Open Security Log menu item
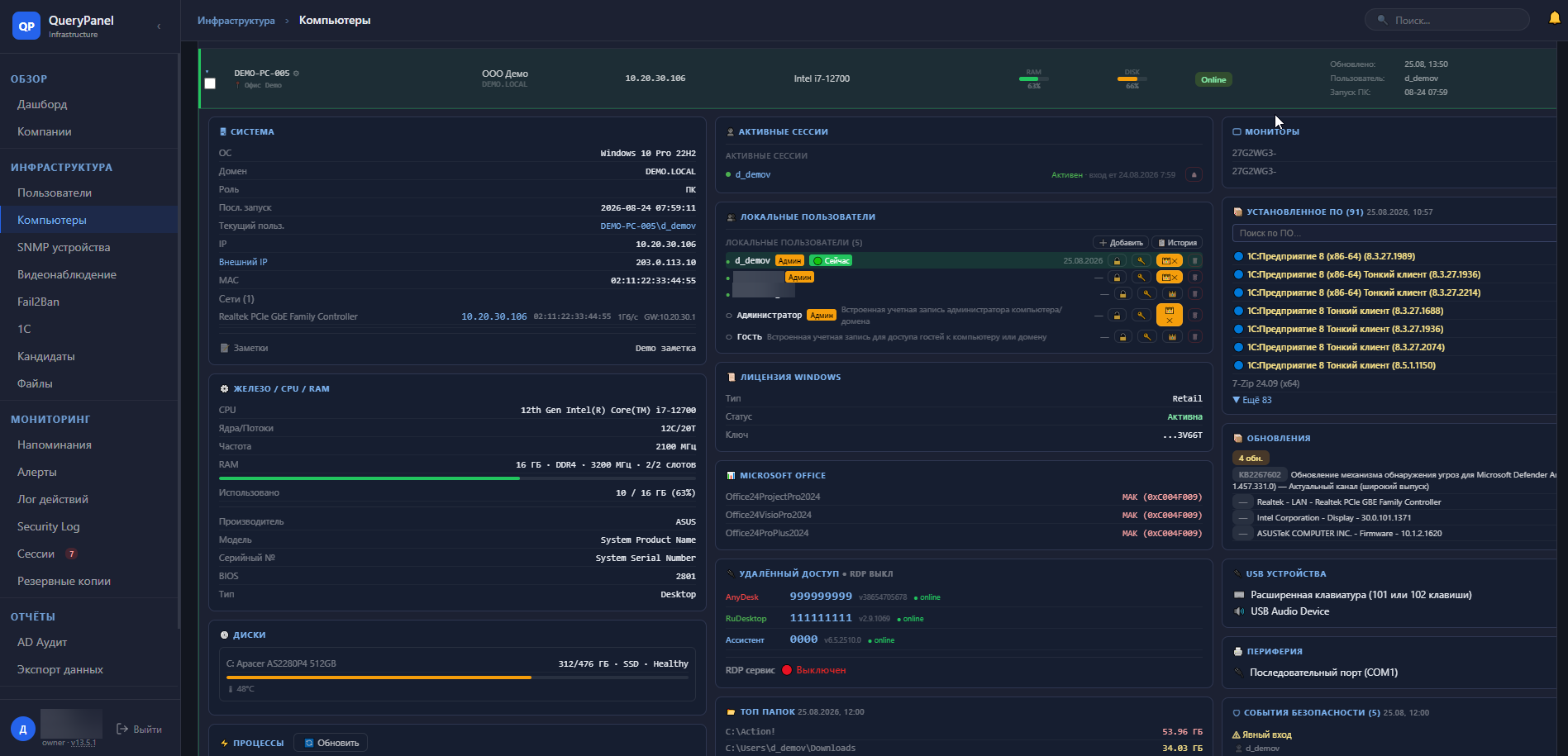Viewport: 1568px width, 756px height. [x=89, y=526]
